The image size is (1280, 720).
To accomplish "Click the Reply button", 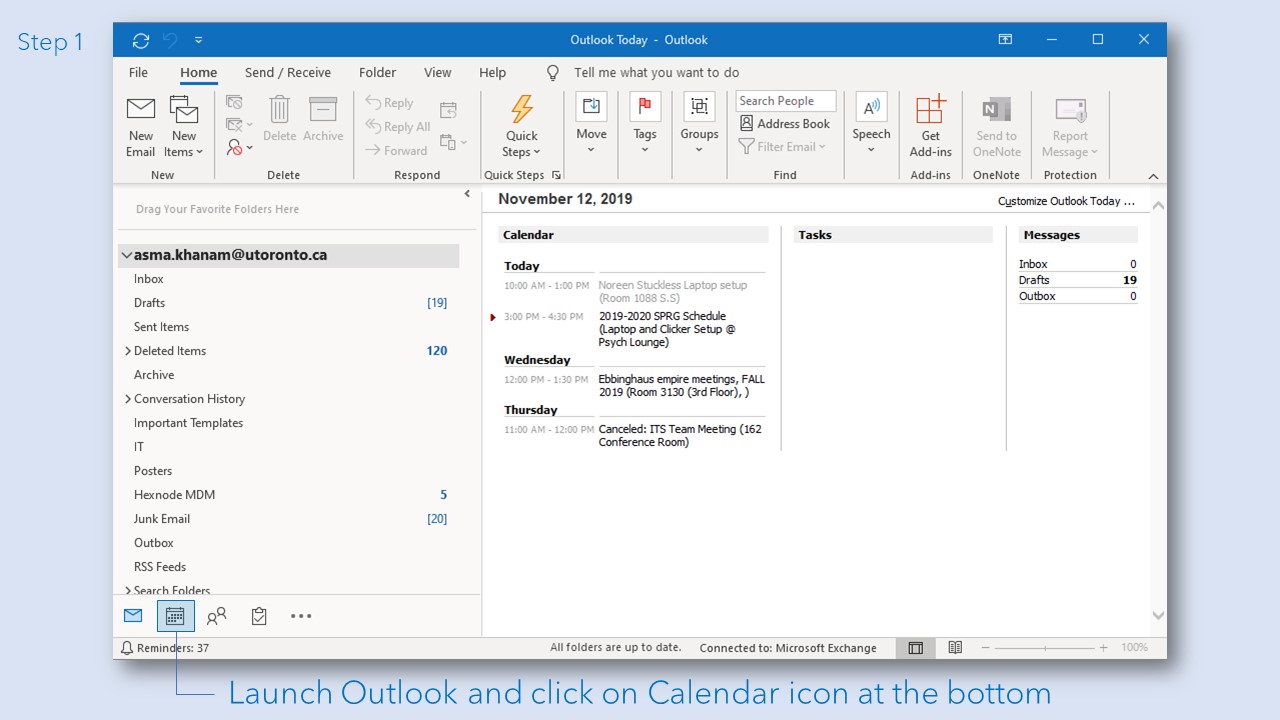I will point(389,103).
